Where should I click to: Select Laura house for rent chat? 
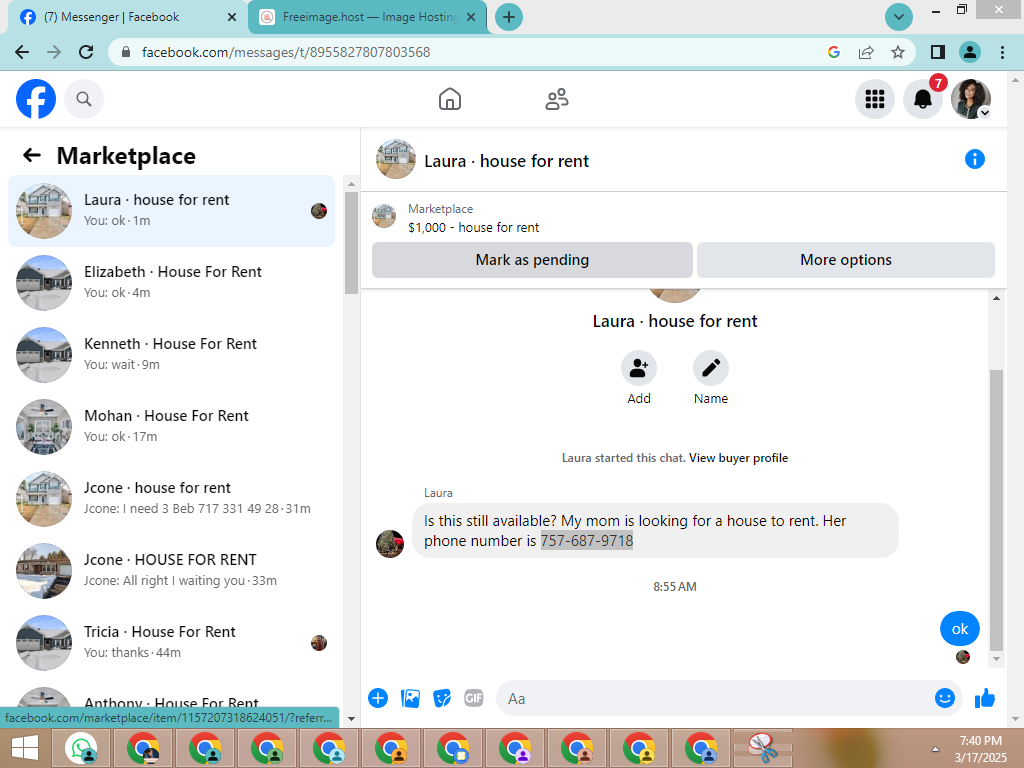pyautogui.click(x=172, y=211)
